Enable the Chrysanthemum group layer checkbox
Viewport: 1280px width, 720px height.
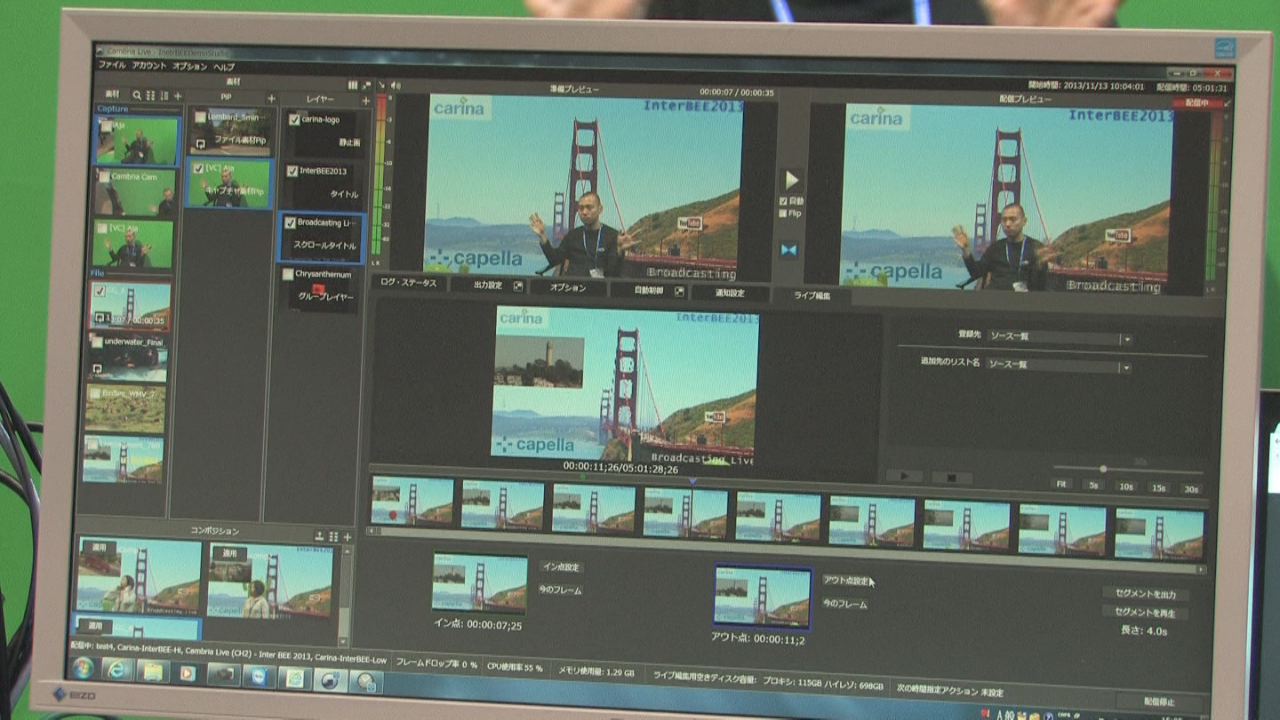point(288,273)
